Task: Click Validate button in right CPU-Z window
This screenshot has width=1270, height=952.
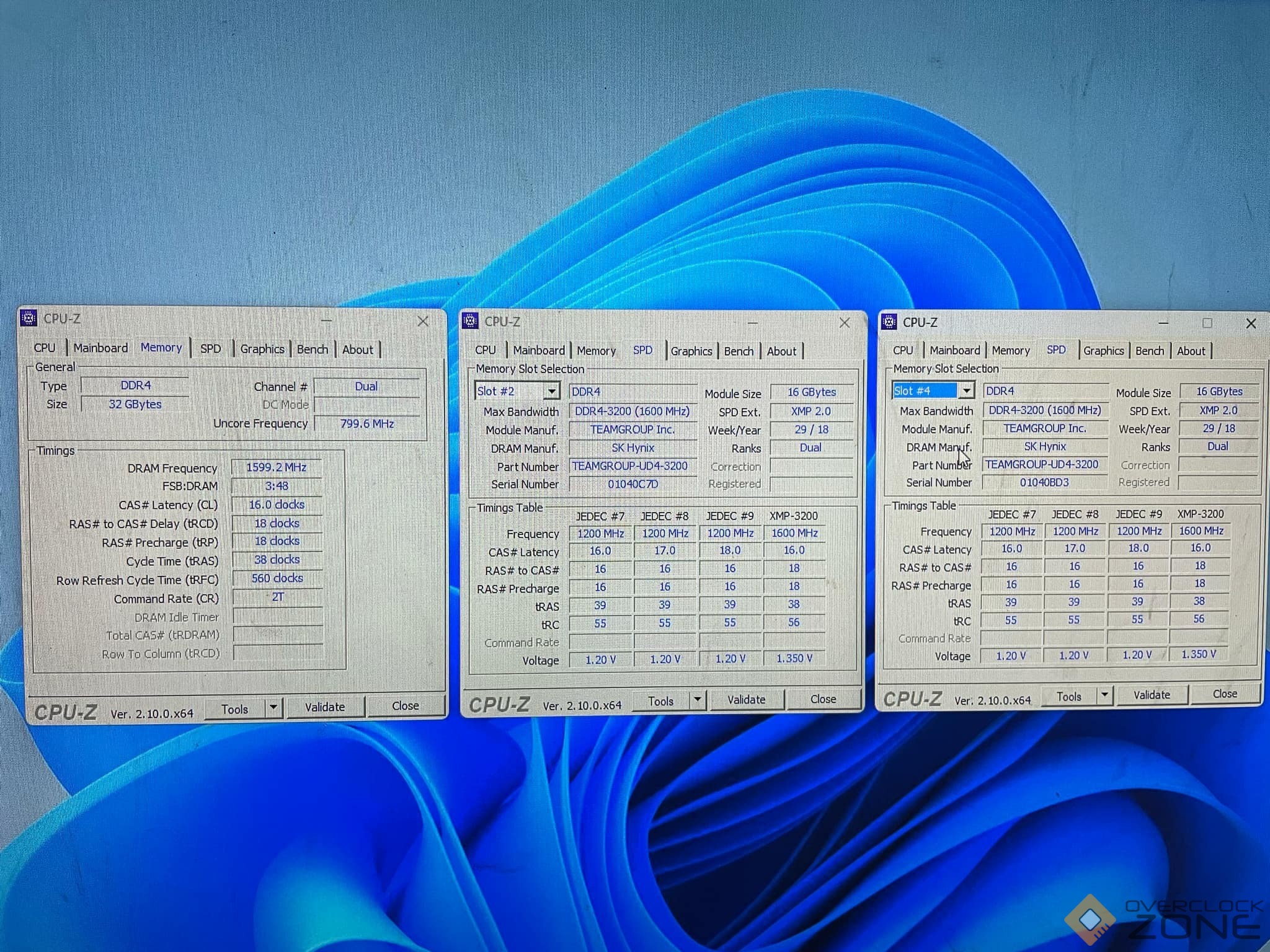Action: coord(1152,695)
